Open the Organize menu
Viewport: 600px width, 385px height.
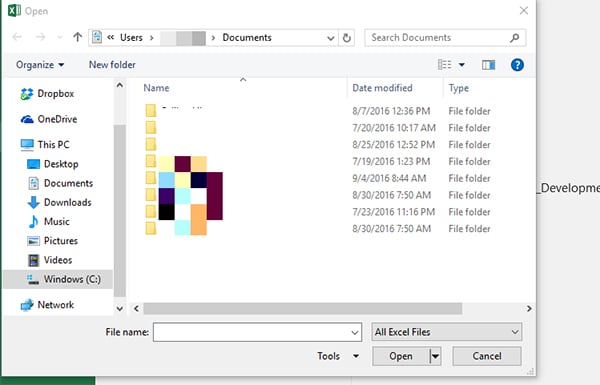click(x=40, y=65)
